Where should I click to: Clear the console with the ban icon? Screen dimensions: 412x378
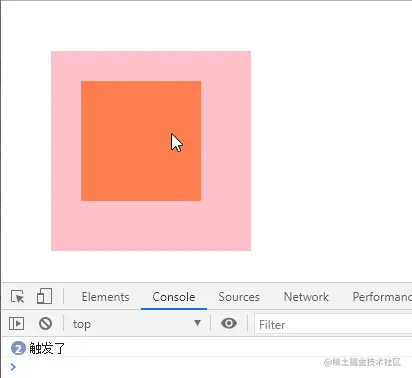45,323
